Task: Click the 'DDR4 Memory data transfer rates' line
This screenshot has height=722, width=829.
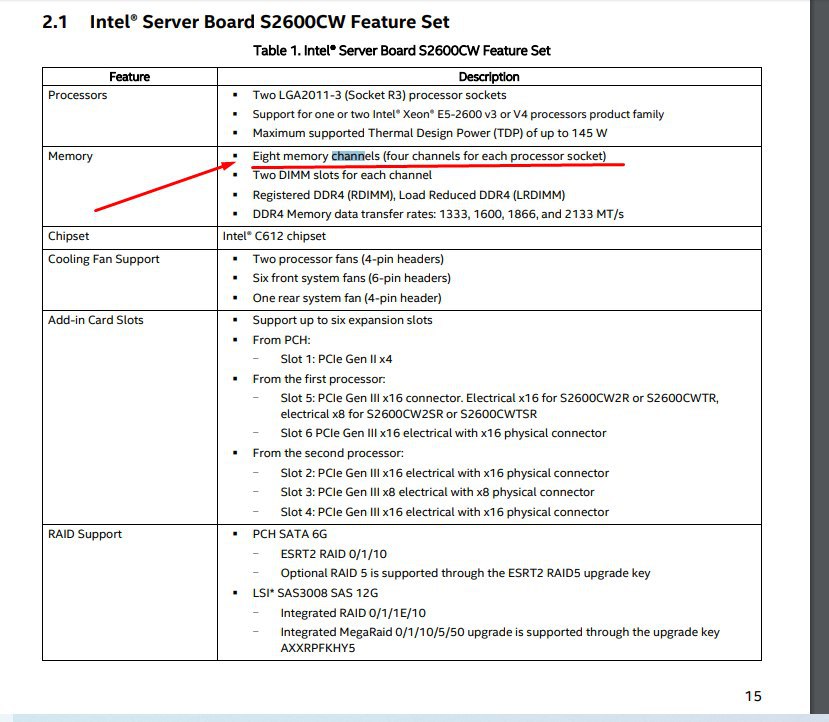Action: click(x=438, y=214)
